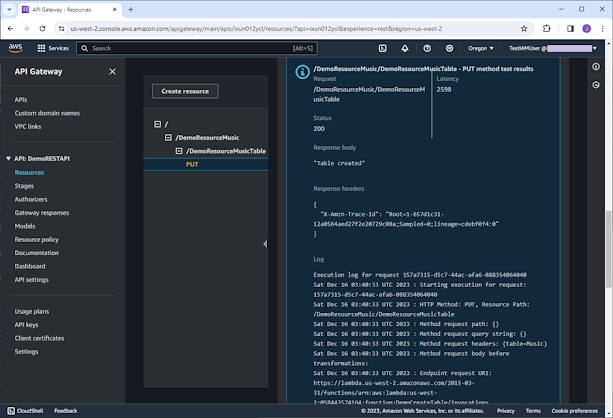613x418 pixels.
Task: Go back to the previous page
Action: click(11, 29)
